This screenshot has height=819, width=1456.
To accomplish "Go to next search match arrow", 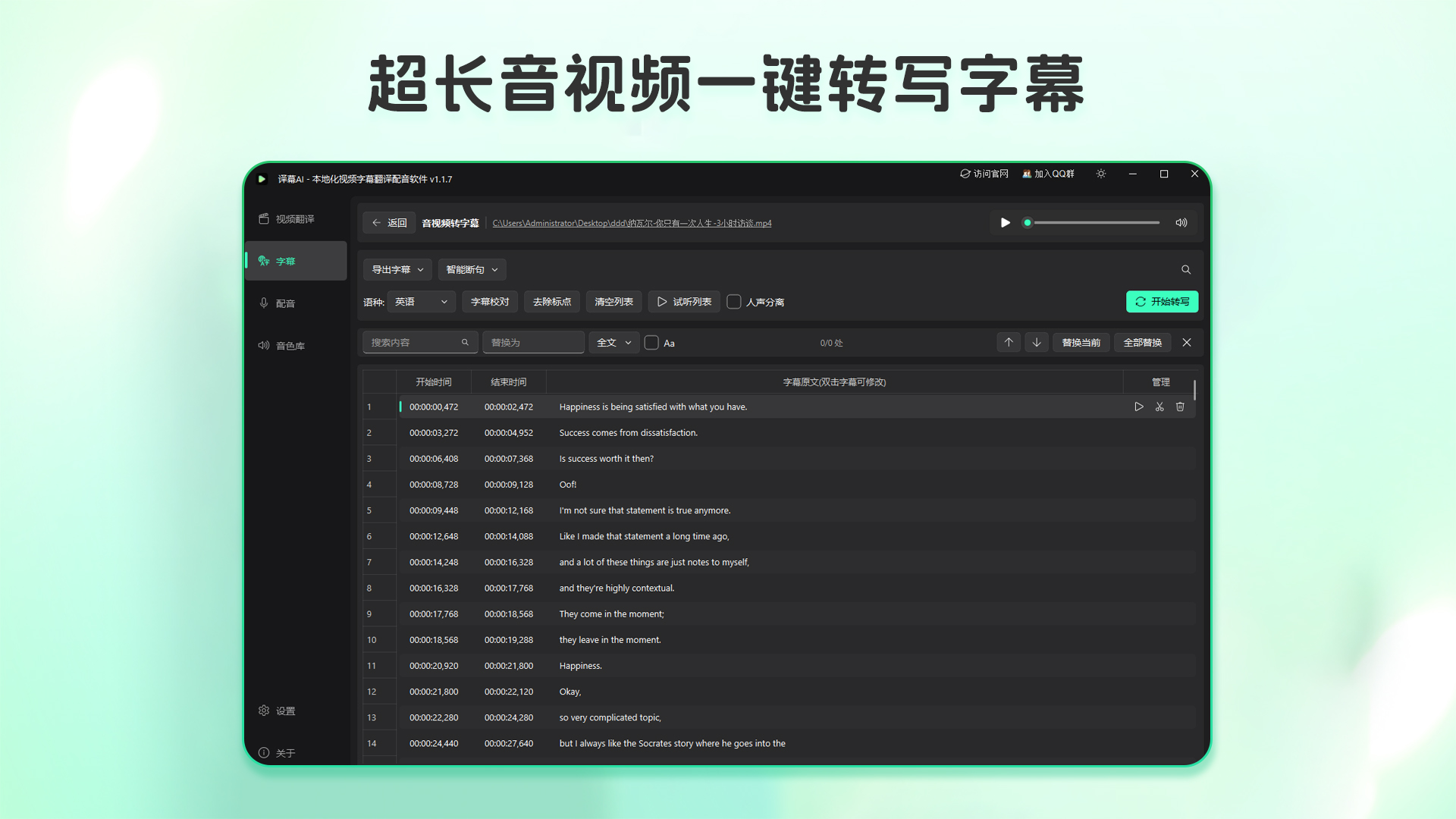I will coord(1037,343).
